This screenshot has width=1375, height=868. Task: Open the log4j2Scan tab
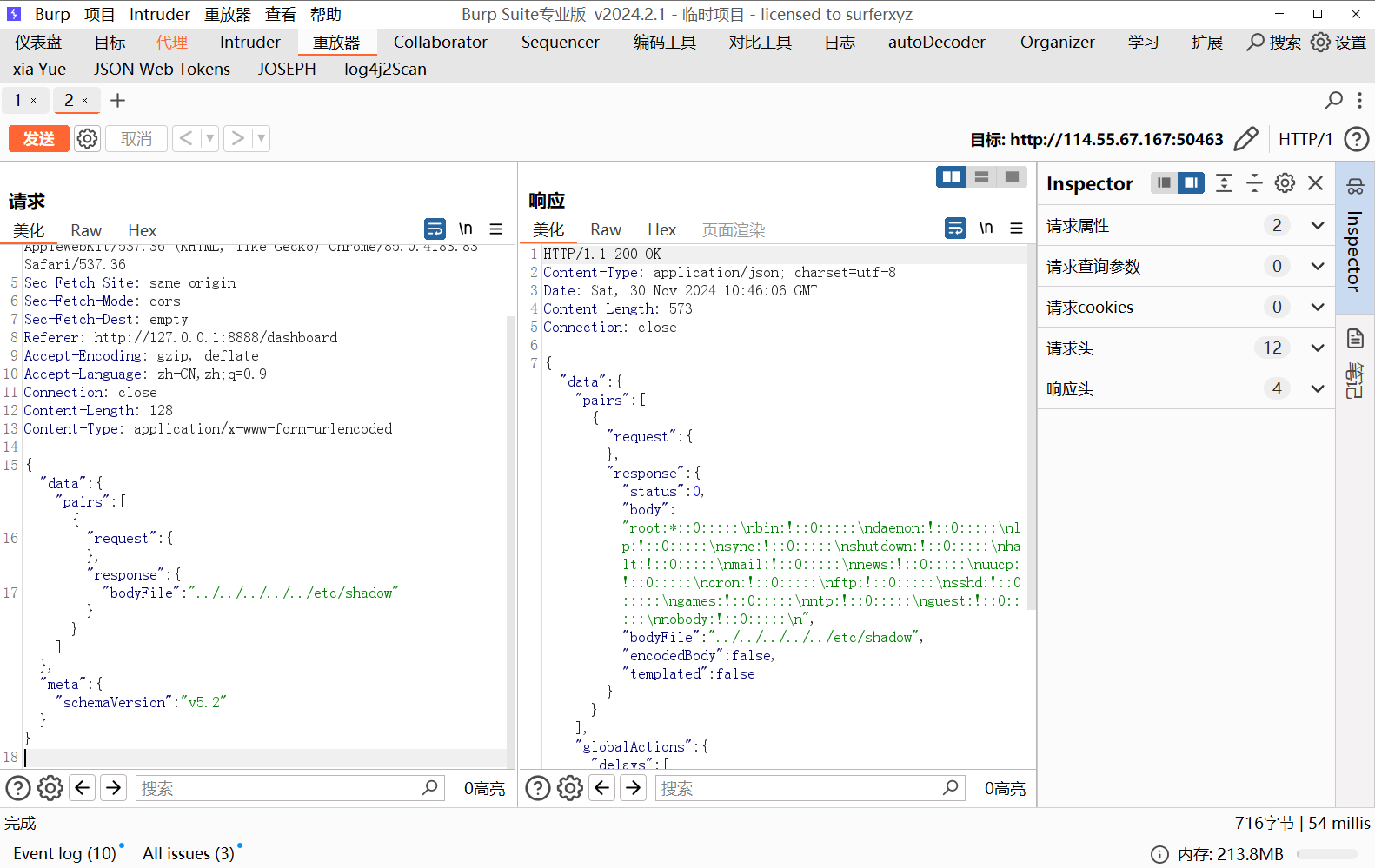(385, 69)
